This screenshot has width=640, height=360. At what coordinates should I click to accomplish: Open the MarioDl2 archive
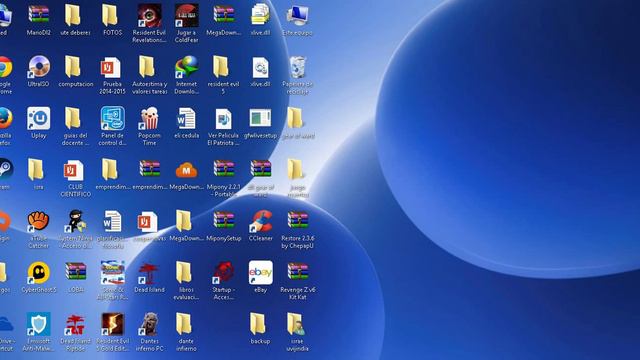click(38, 15)
